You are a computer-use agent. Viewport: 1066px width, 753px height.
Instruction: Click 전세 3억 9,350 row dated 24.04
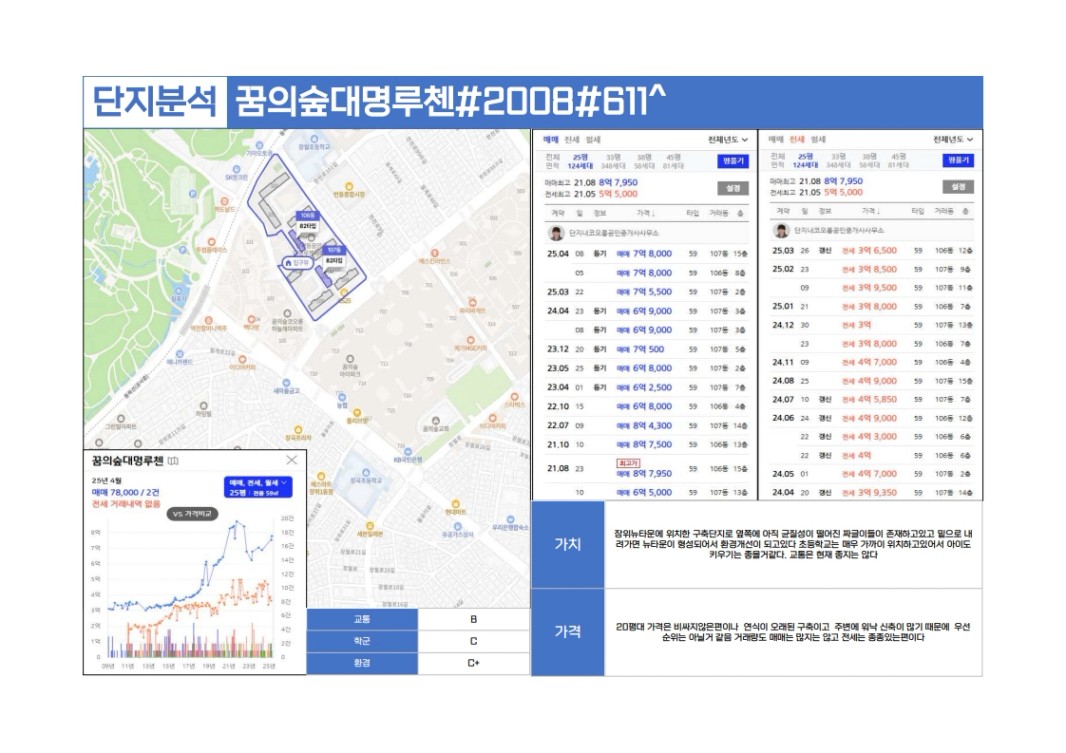(872, 492)
